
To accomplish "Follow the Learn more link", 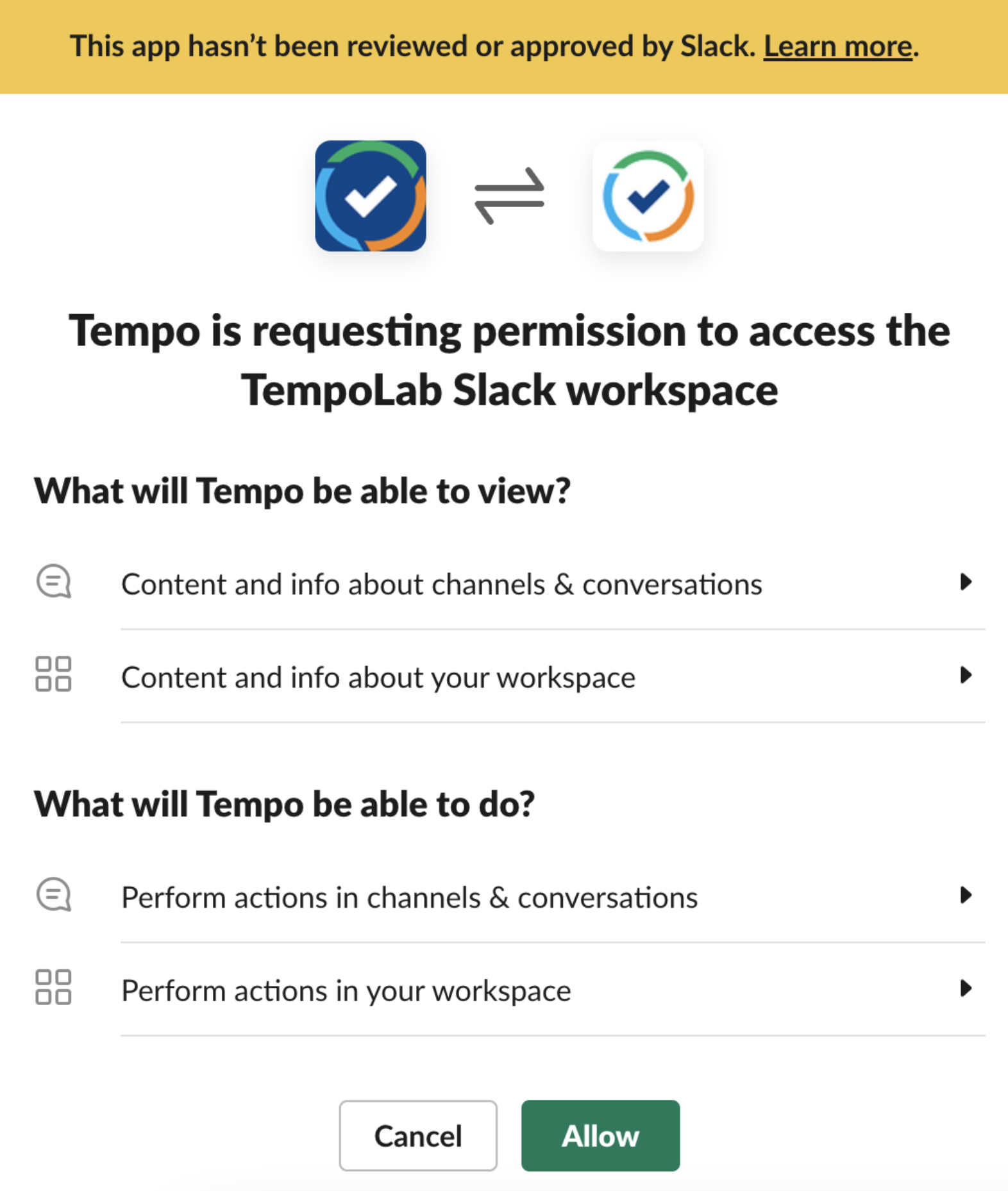I will [837, 46].
